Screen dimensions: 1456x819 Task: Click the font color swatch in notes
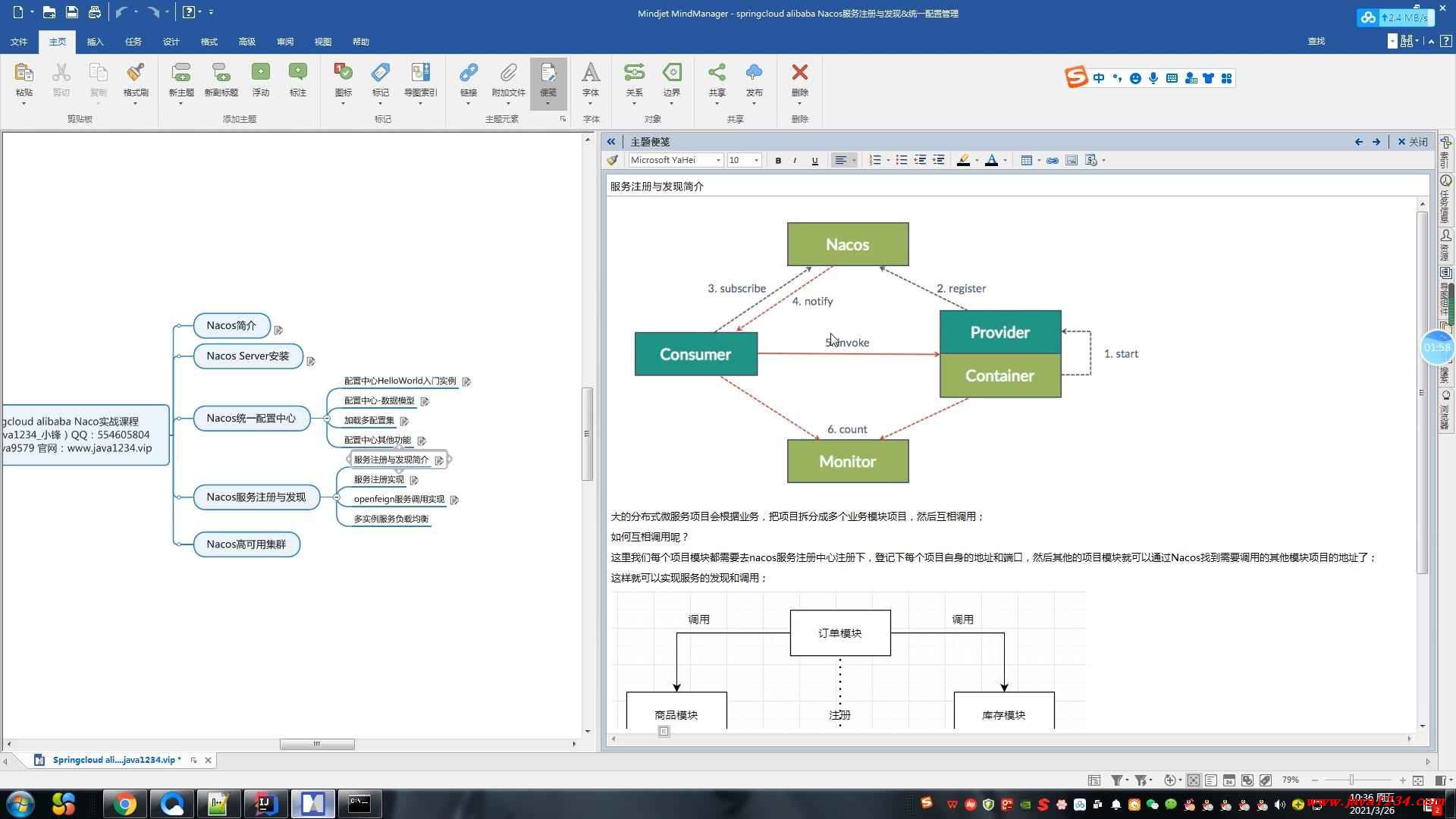pyautogui.click(x=991, y=160)
